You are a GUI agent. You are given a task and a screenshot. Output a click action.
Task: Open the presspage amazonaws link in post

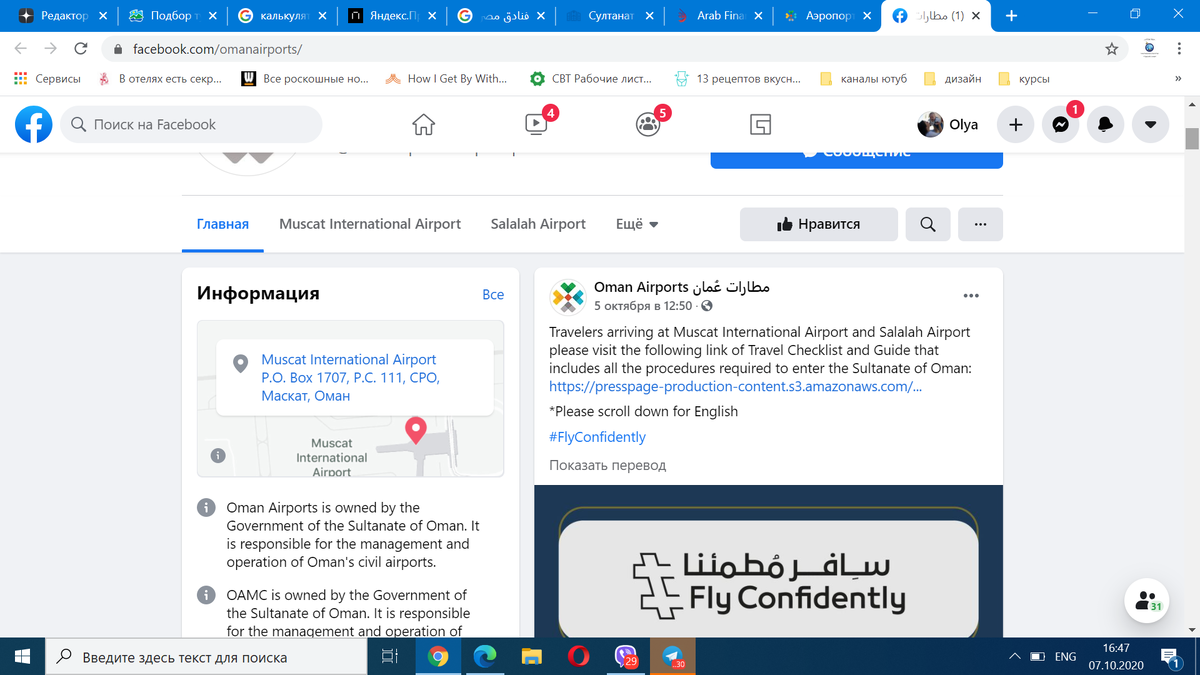click(736, 386)
